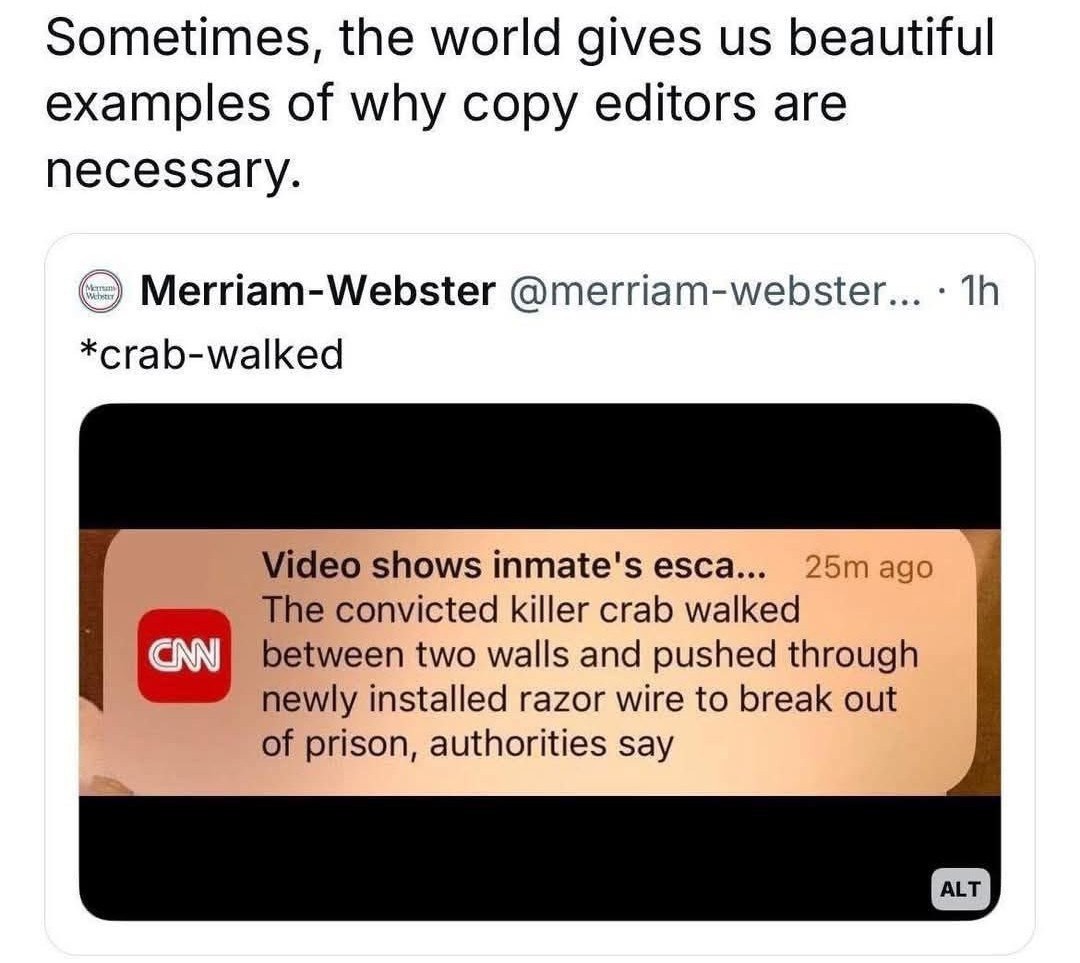Image resolution: width=1080 pixels, height=963 pixels.
Task: Click the black bottom band of the image
Action: click(x=500, y=858)
